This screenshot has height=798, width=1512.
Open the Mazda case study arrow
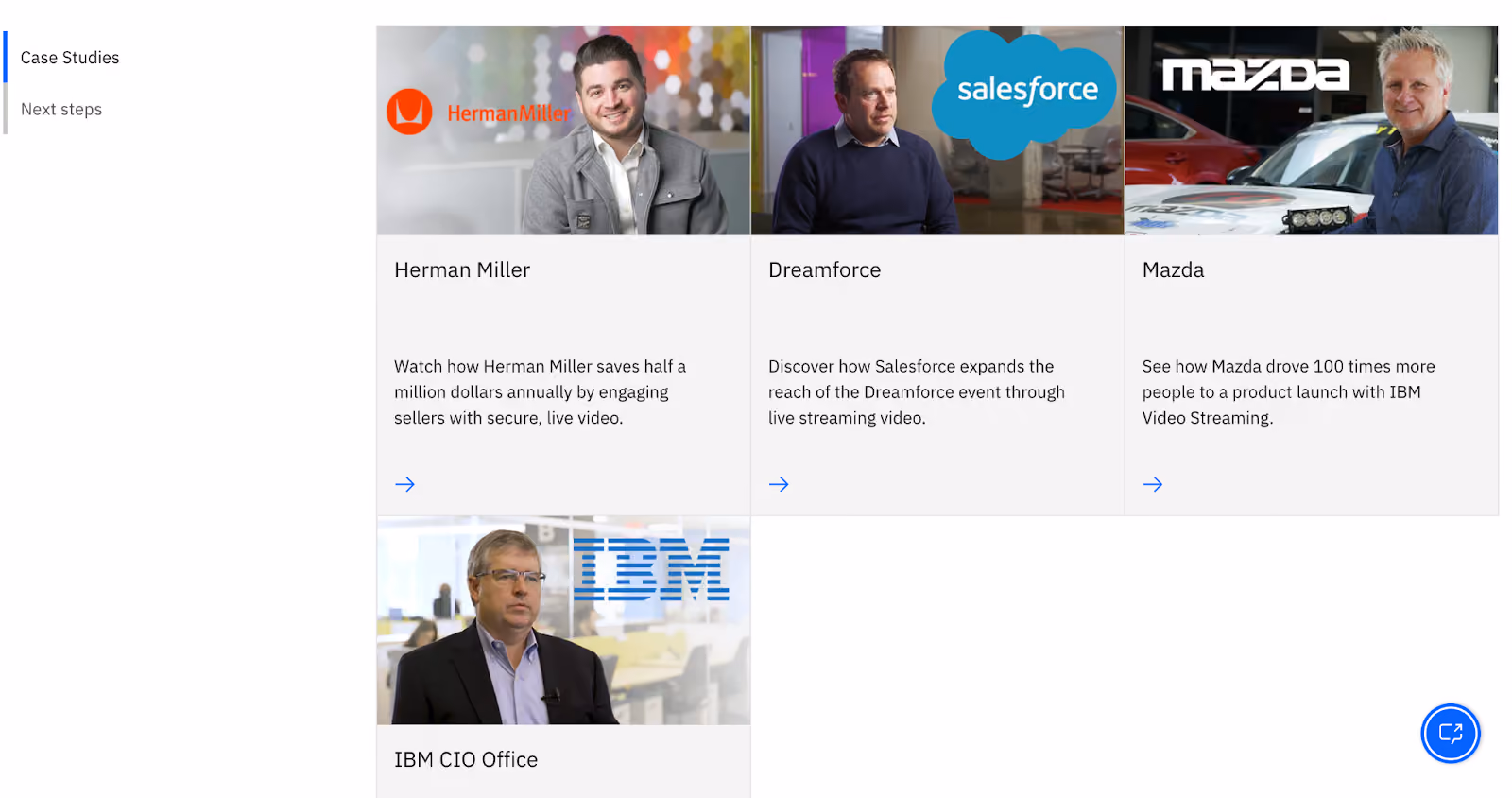click(x=1153, y=484)
